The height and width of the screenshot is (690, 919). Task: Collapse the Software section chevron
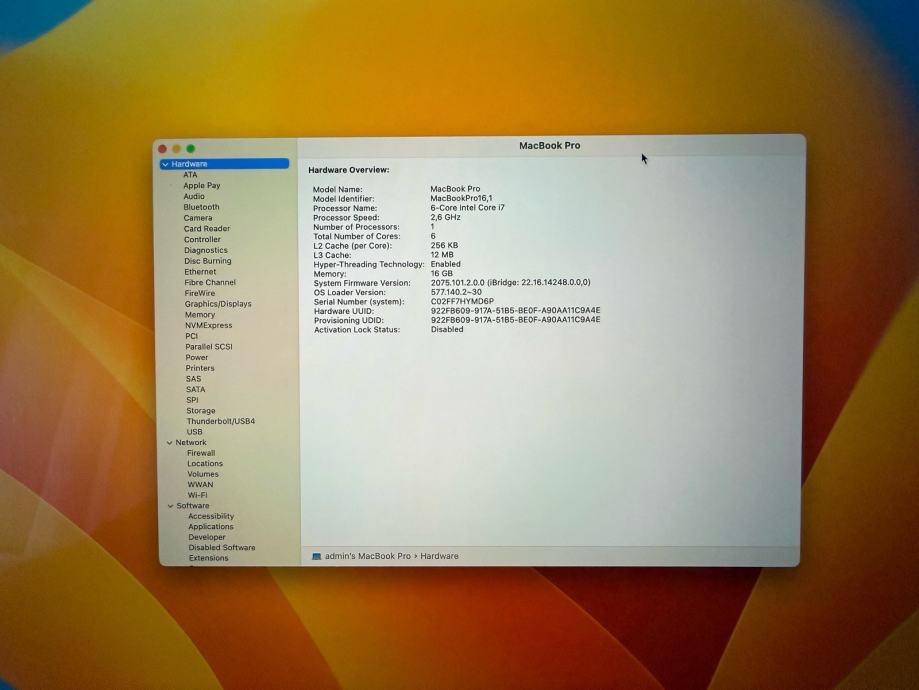click(171, 506)
